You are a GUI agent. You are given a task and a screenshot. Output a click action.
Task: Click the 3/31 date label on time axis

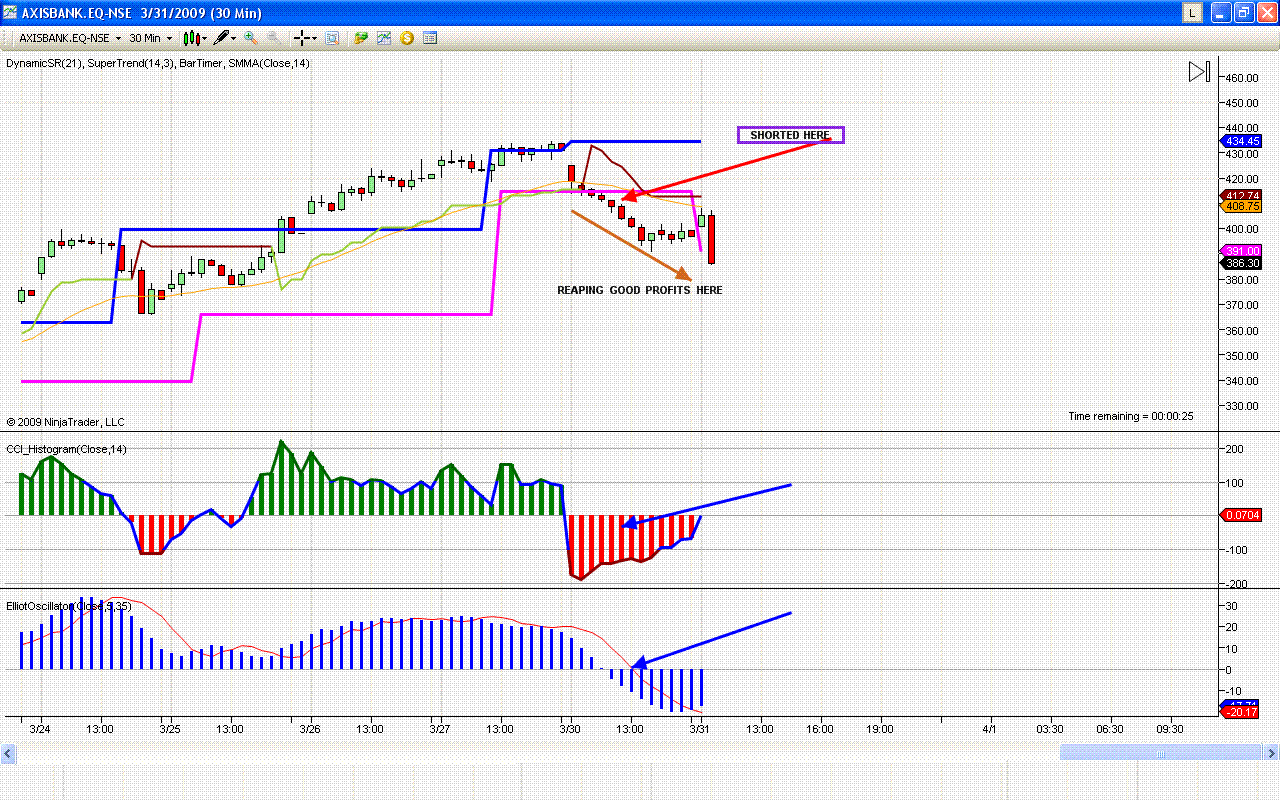tap(700, 729)
